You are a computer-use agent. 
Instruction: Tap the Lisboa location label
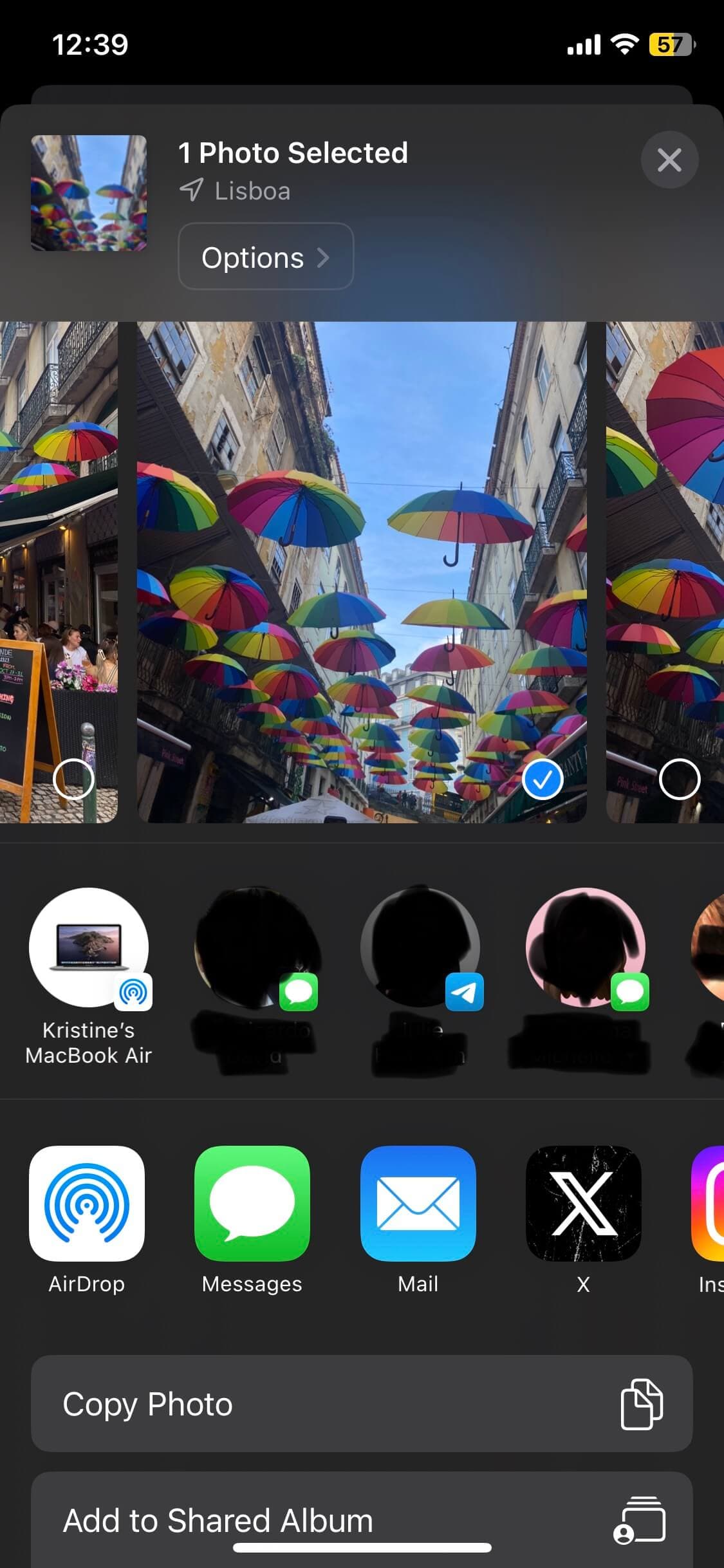click(252, 191)
